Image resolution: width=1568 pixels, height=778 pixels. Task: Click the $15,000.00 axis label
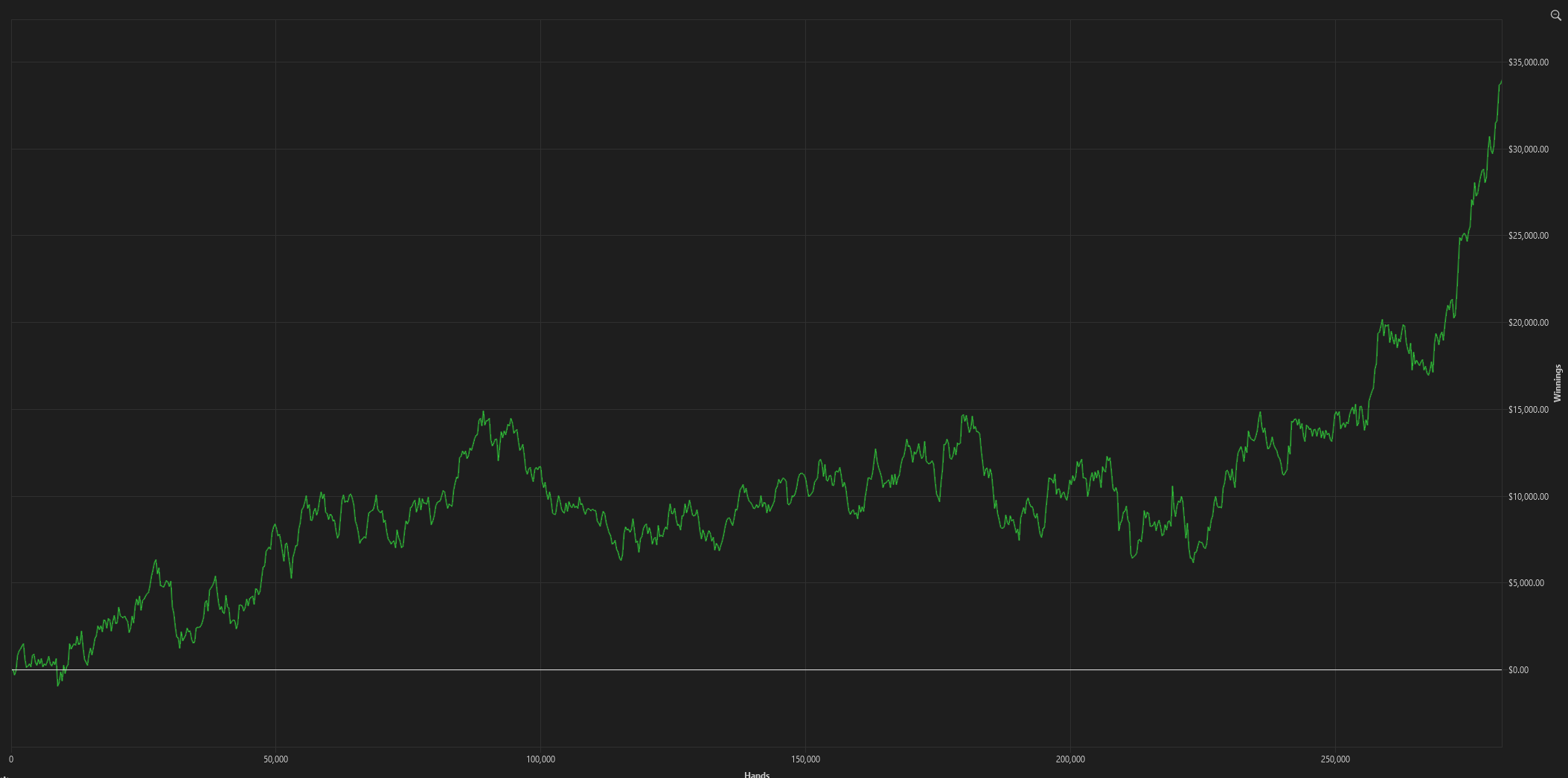(1529, 410)
